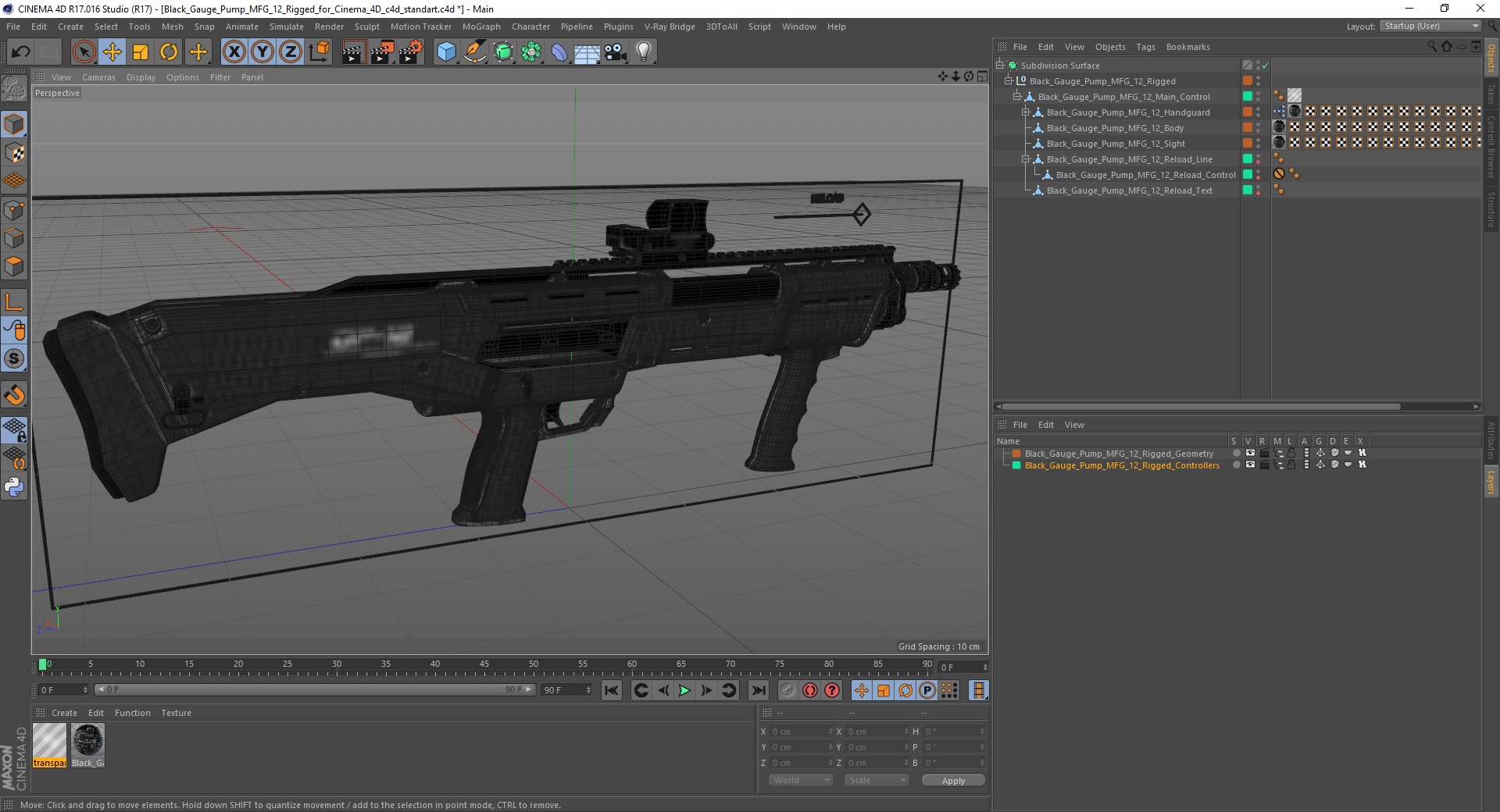Collapse the Subdivision Surface object

999,66
